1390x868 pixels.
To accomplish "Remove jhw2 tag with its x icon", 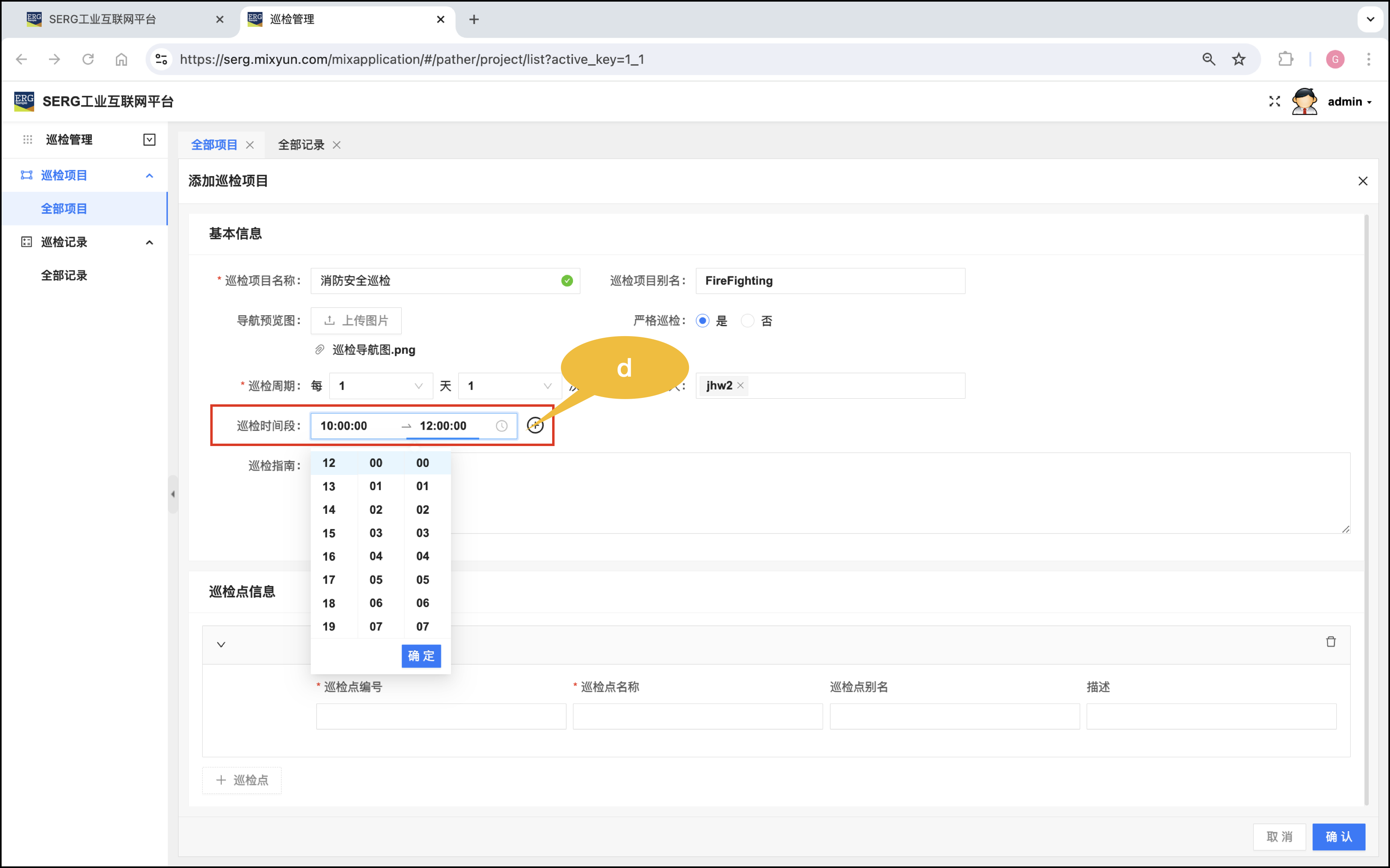I will coord(741,385).
